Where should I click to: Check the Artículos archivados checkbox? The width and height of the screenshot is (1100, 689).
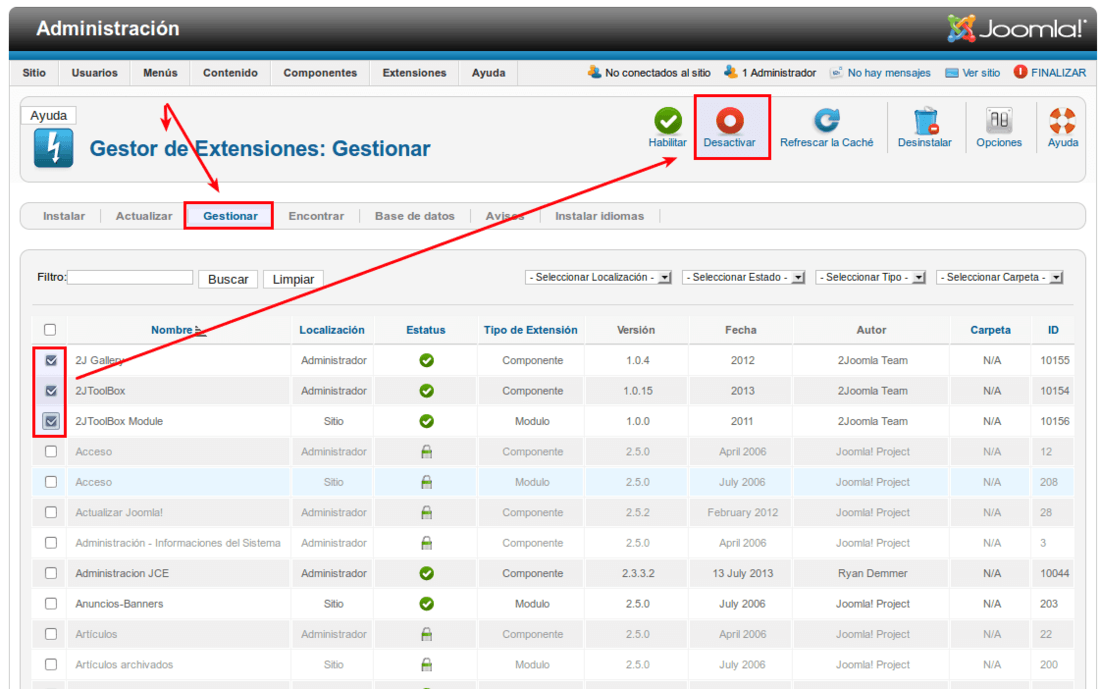[x=51, y=664]
